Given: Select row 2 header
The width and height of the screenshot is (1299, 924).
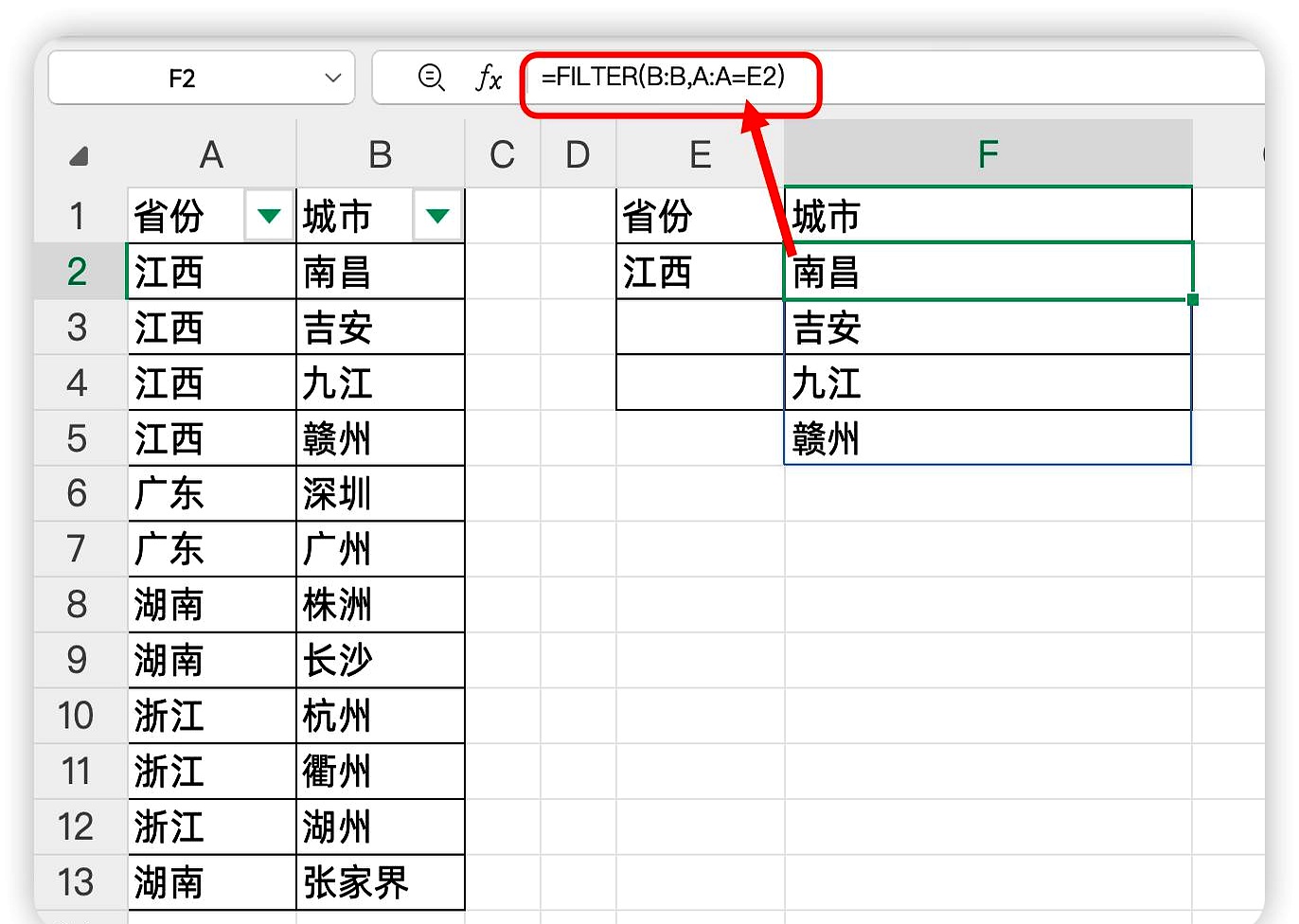Looking at the screenshot, I should pos(79,272).
